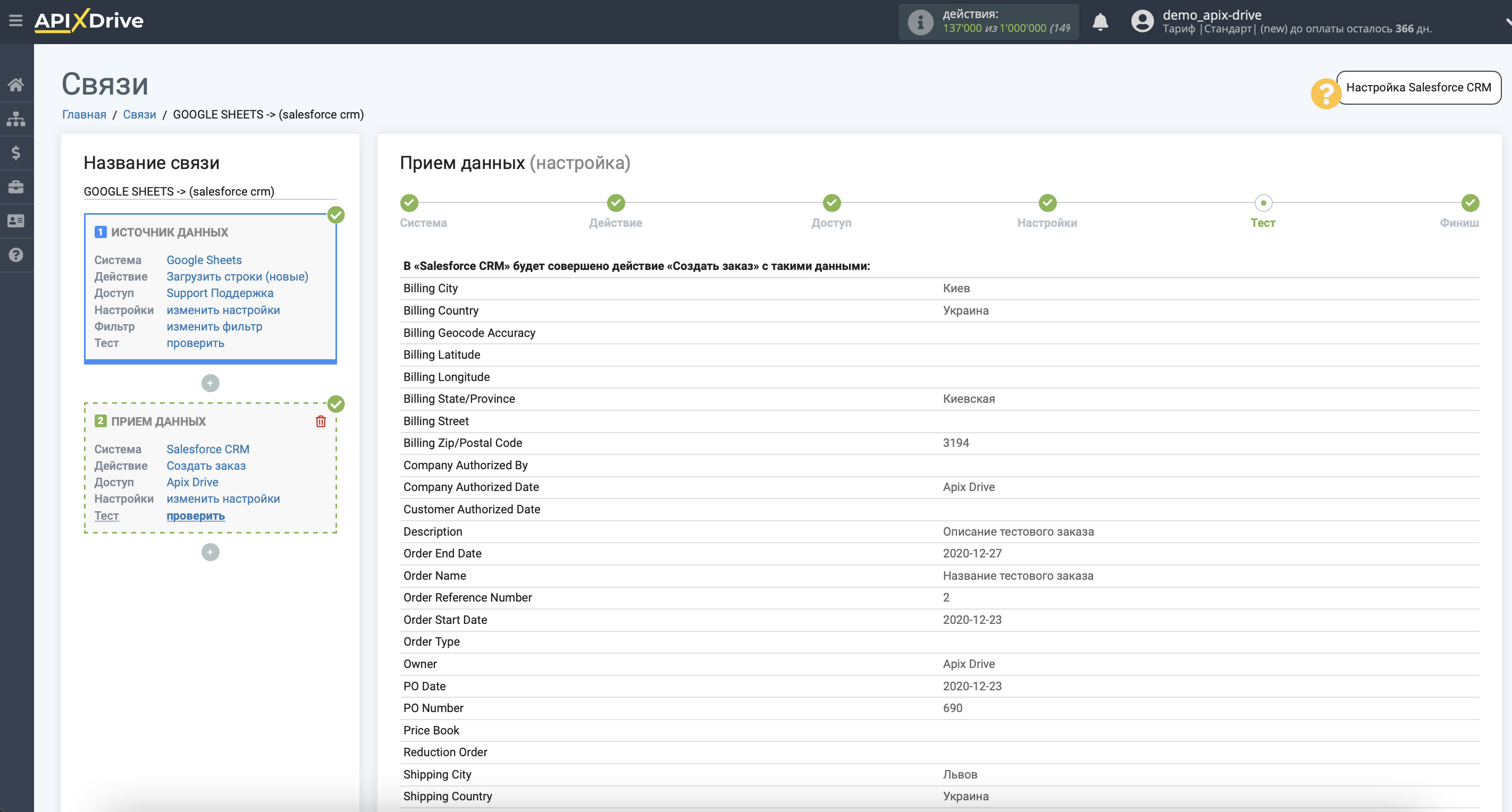The width and height of the screenshot is (1512, 812).
Task: Open notifications bell
Action: [1100, 22]
